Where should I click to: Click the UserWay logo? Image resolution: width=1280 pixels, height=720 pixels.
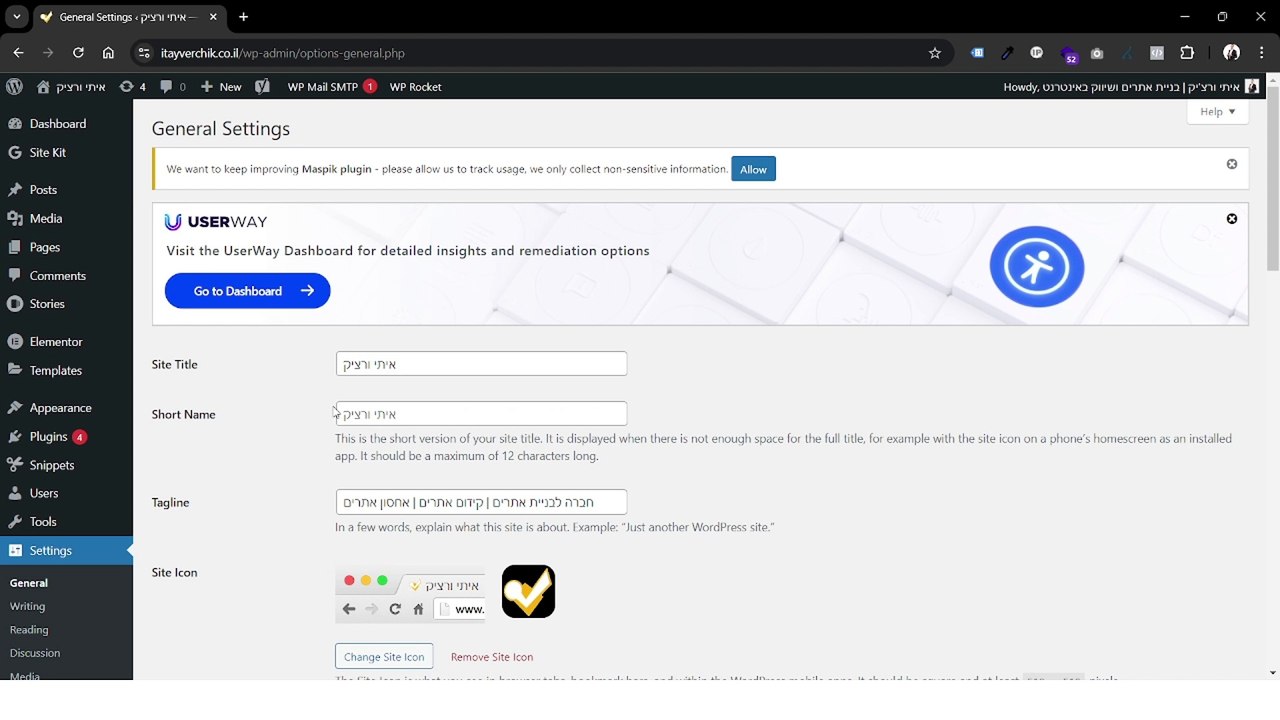click(216, 222)
